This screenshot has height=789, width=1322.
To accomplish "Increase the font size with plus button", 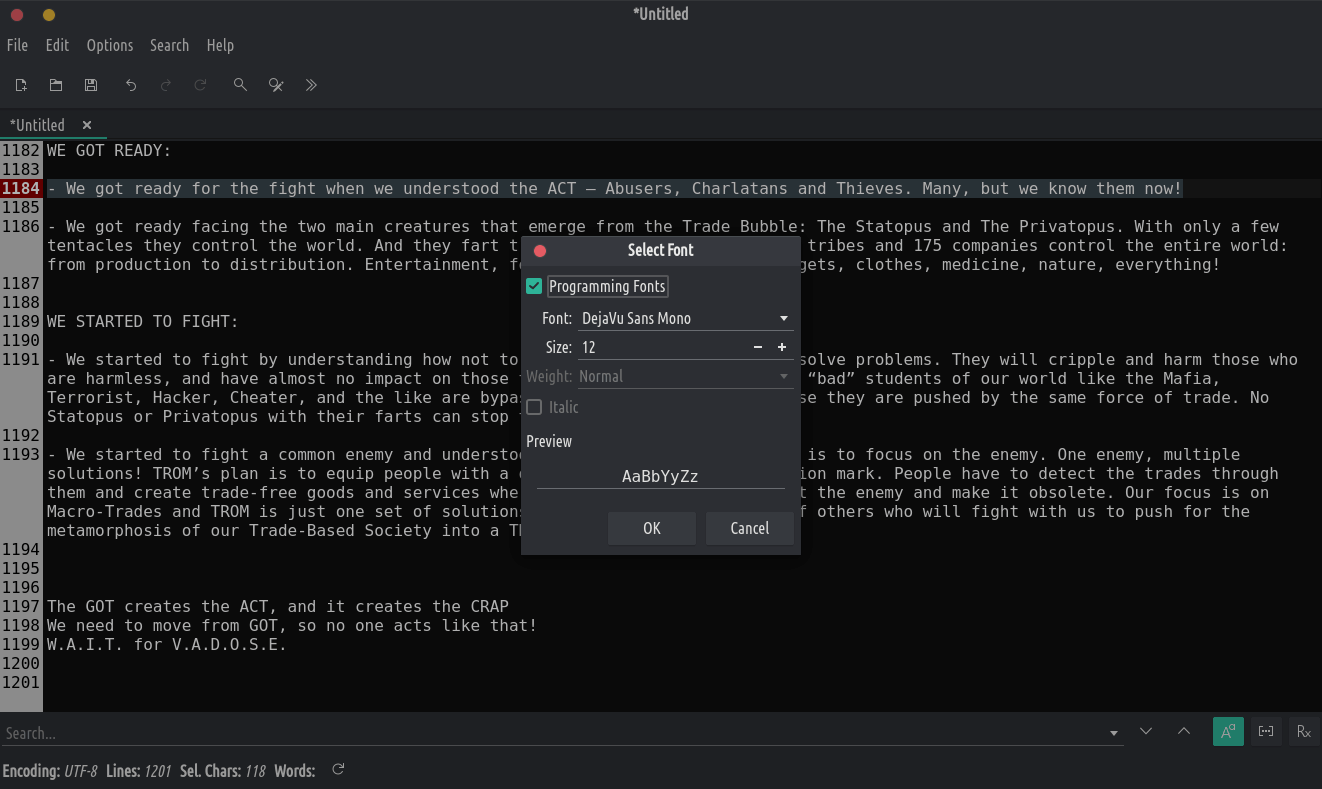I will point(782,347).
